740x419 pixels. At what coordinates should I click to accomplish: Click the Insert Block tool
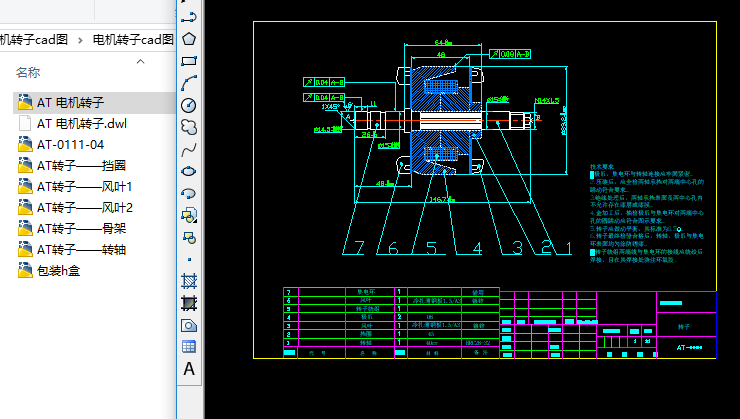pyautogui.click(x=188, y=215)
